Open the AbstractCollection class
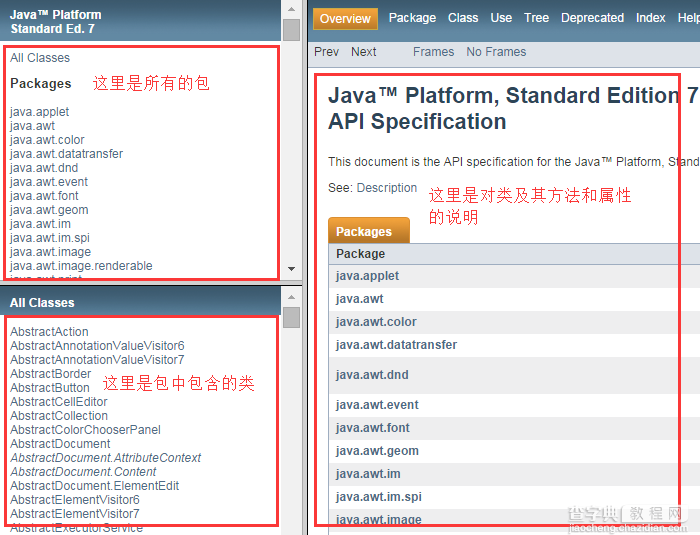The width and height of the screenshot is (700, 535). (59, 416)
